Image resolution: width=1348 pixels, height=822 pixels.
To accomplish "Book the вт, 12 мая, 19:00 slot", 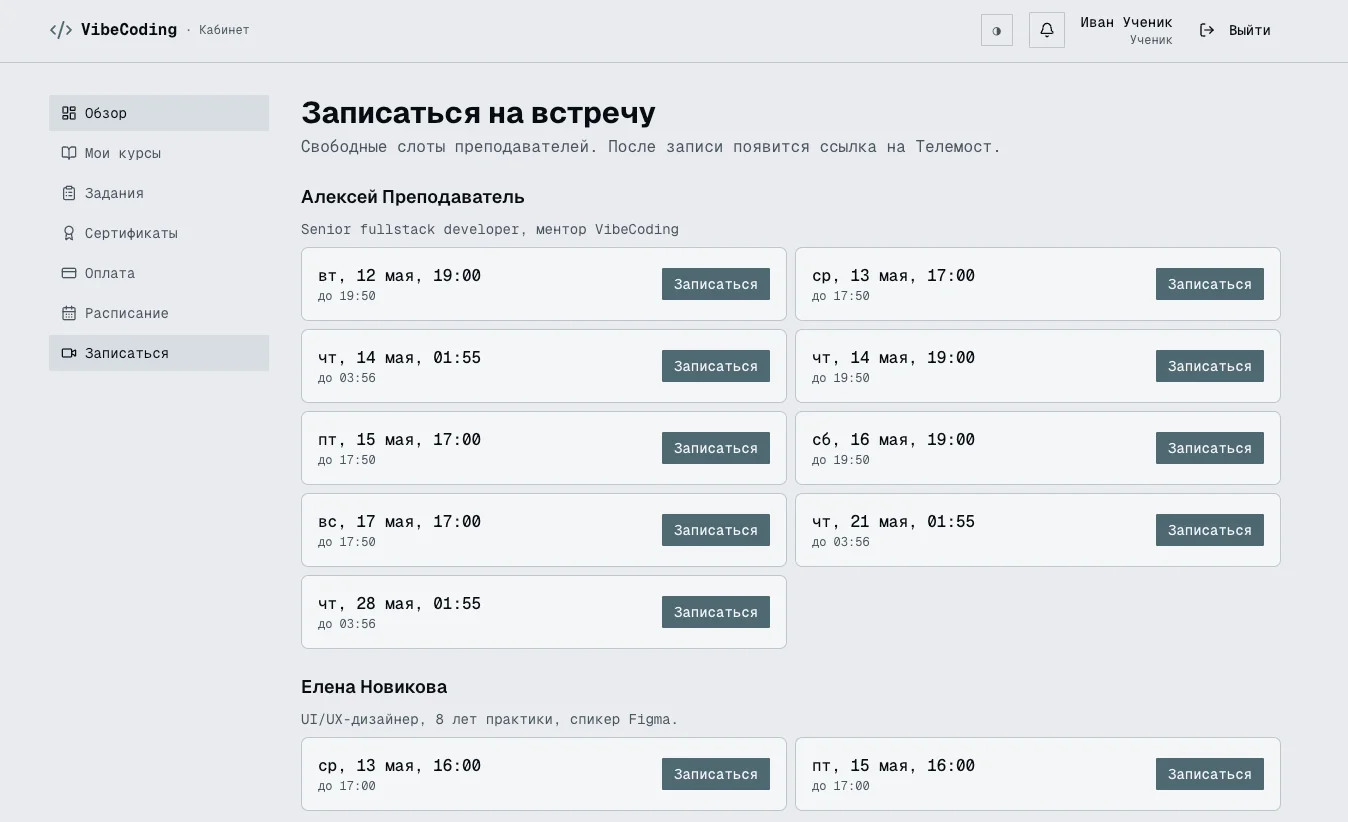I will (716, 284).
